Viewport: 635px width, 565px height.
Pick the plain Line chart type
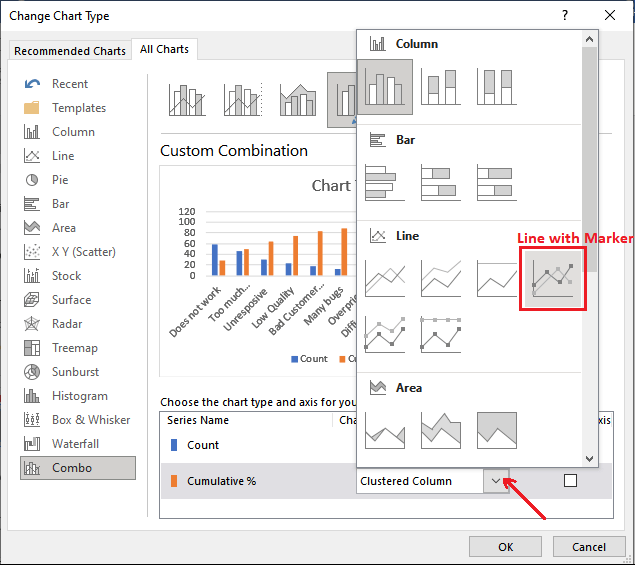pos(385,279)
